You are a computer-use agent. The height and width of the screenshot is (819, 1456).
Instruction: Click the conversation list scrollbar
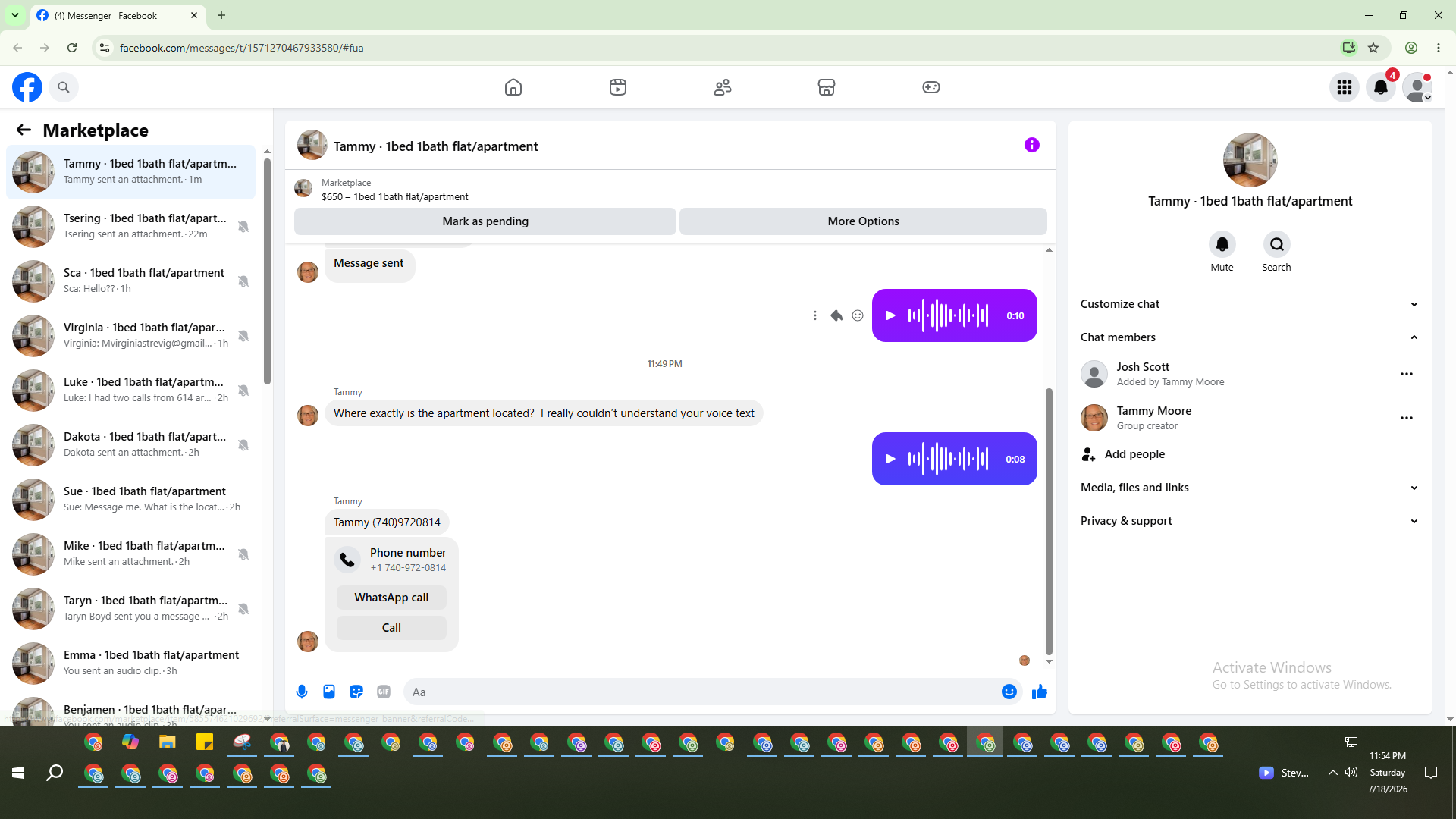click(x=267, y=271)
